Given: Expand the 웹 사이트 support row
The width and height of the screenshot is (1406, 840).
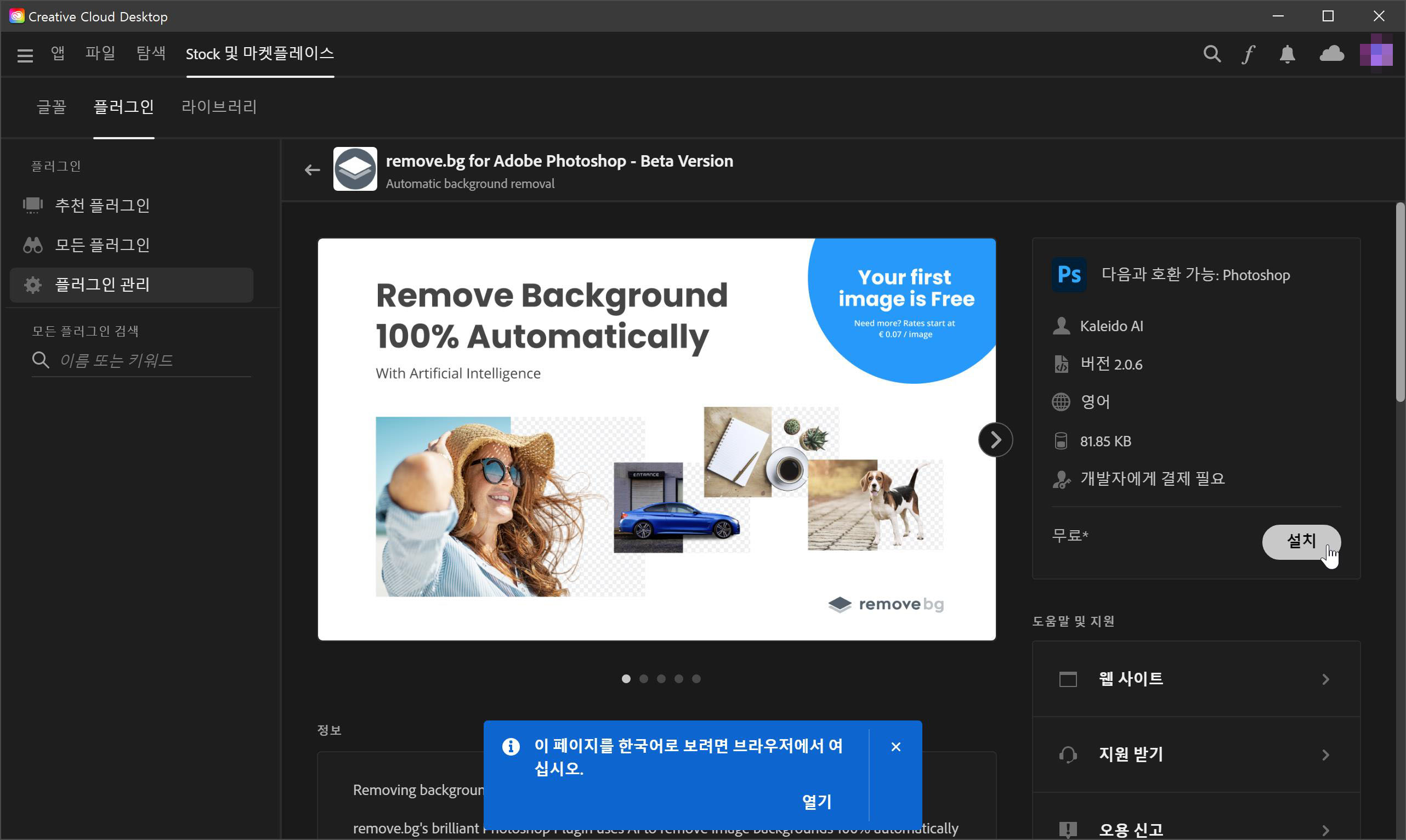Looking at the screenshot, I should 1195,679.
